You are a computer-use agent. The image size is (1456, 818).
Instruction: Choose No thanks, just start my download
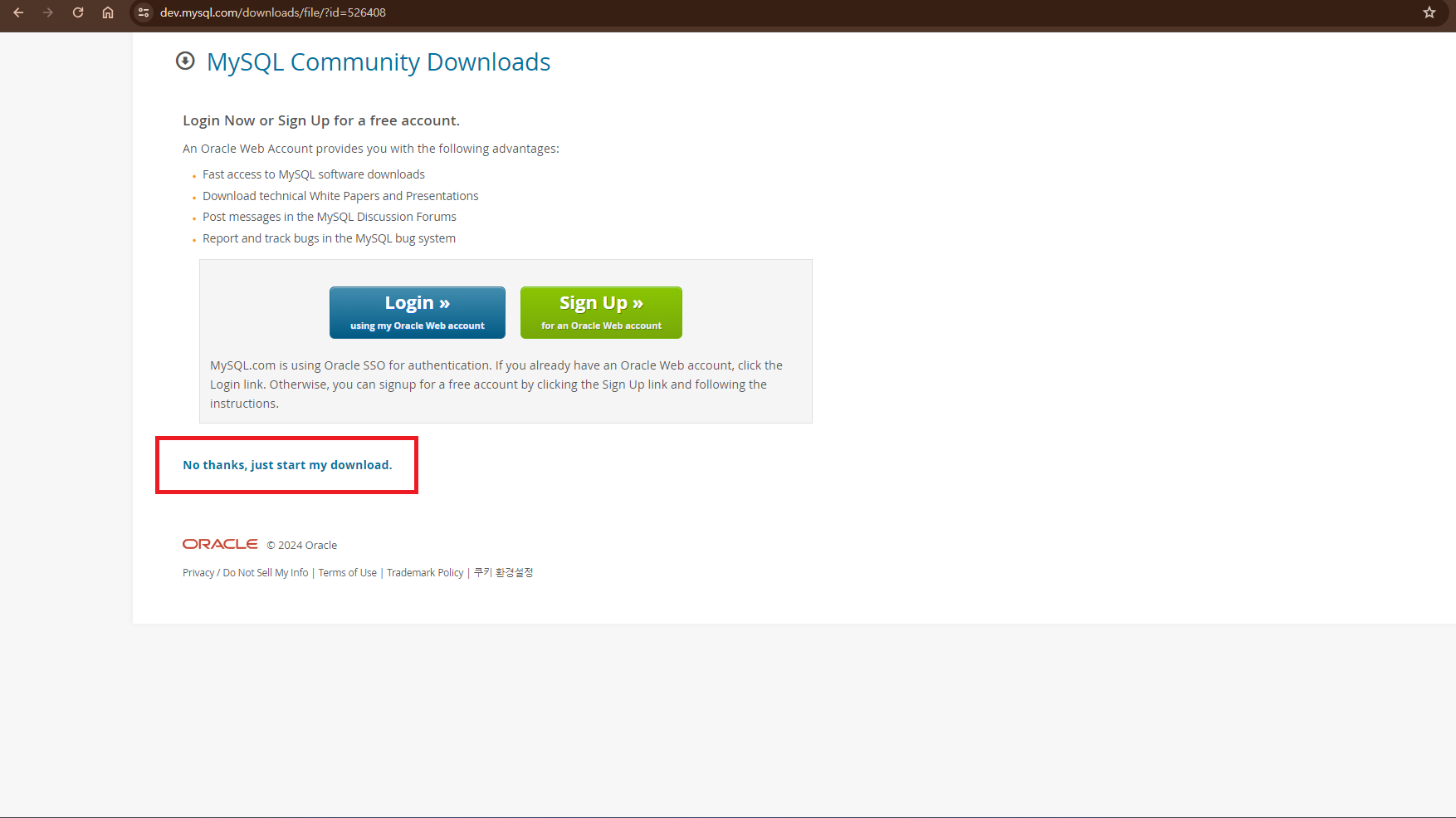pyautogui.click(x=287, y=465)
